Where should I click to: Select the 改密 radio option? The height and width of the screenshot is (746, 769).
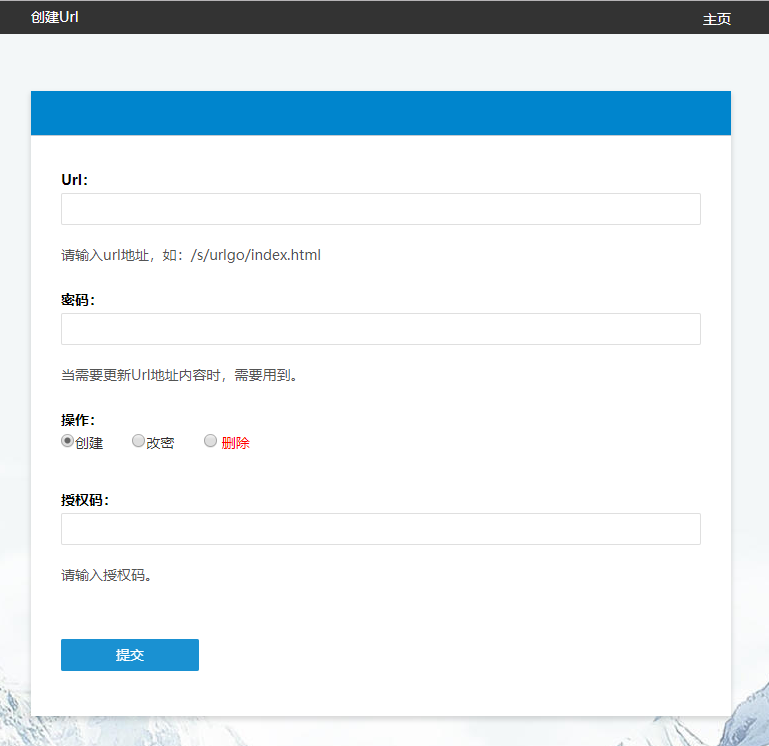[x=138, y=441]
